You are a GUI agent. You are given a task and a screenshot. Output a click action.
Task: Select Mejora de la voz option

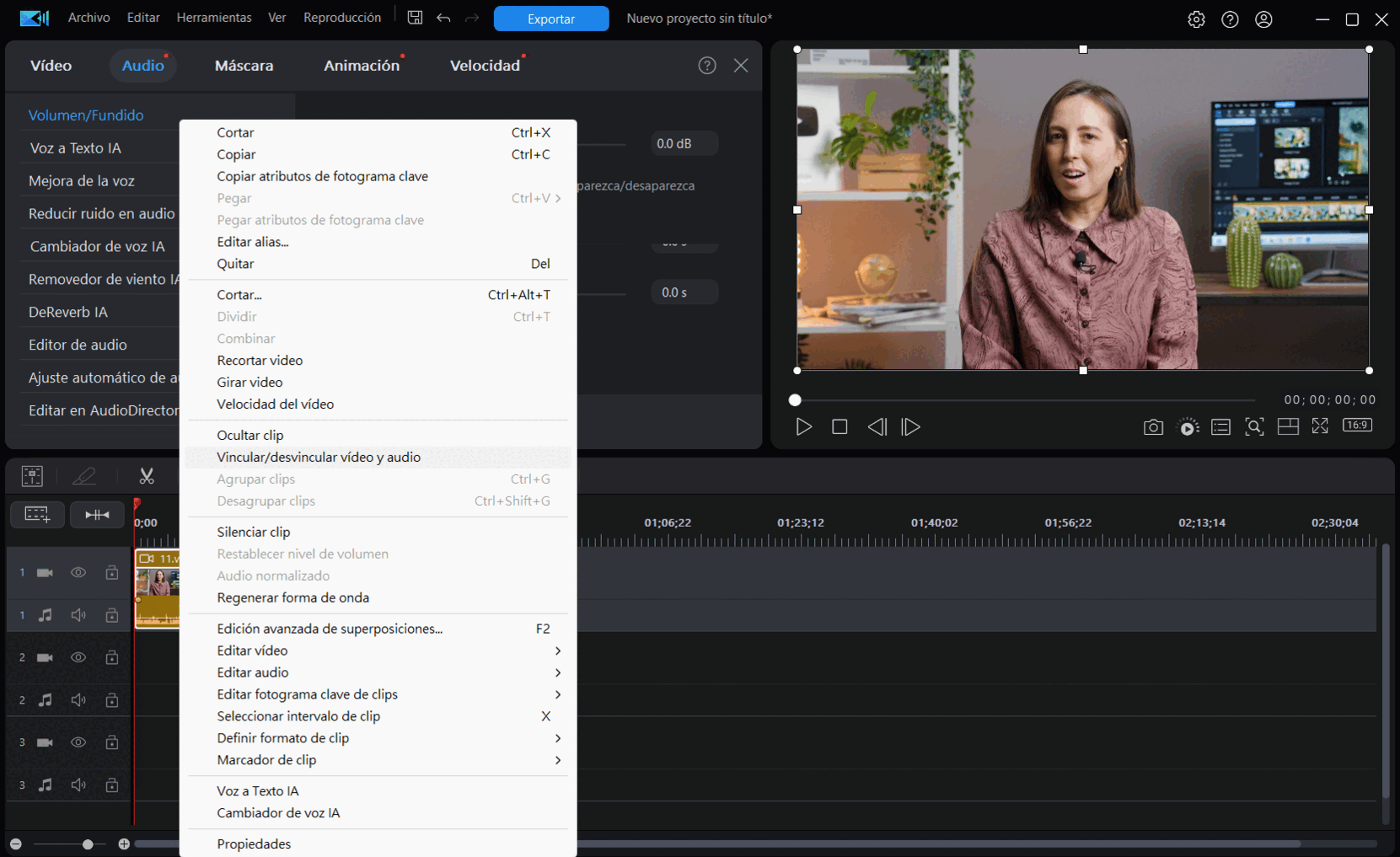82,180
